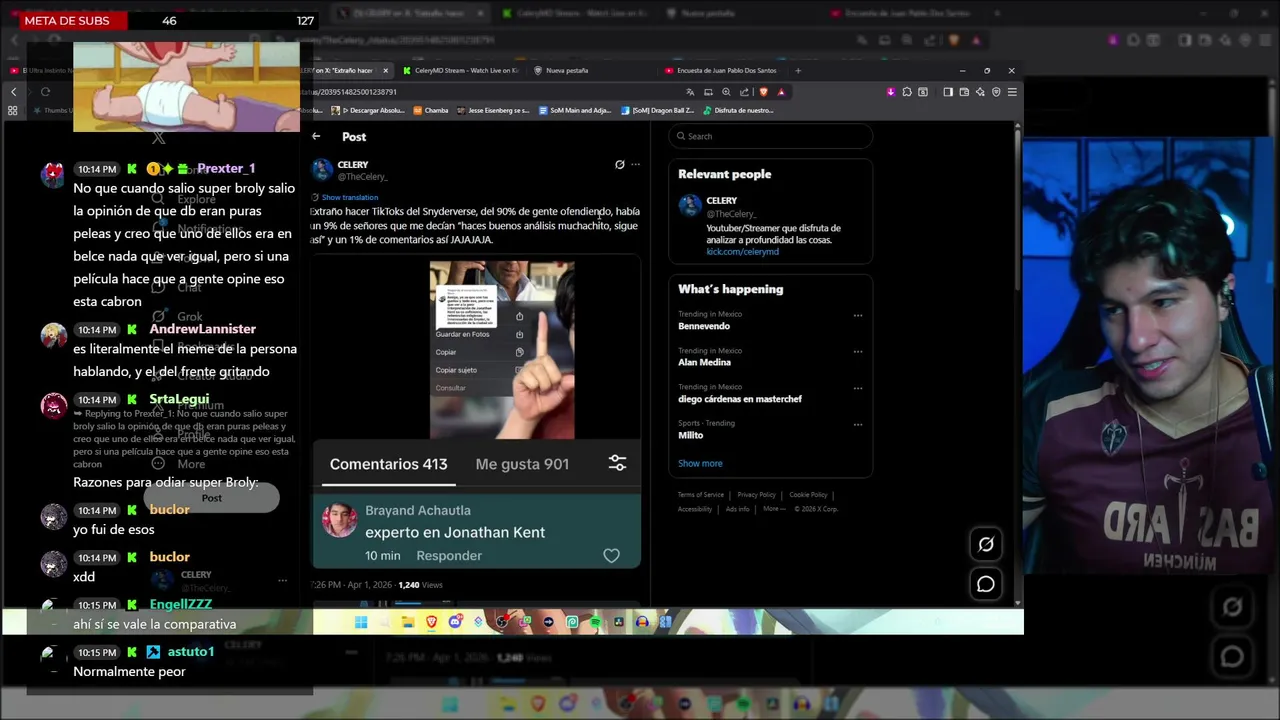Click the address bar URL text

tap(349, 92)
